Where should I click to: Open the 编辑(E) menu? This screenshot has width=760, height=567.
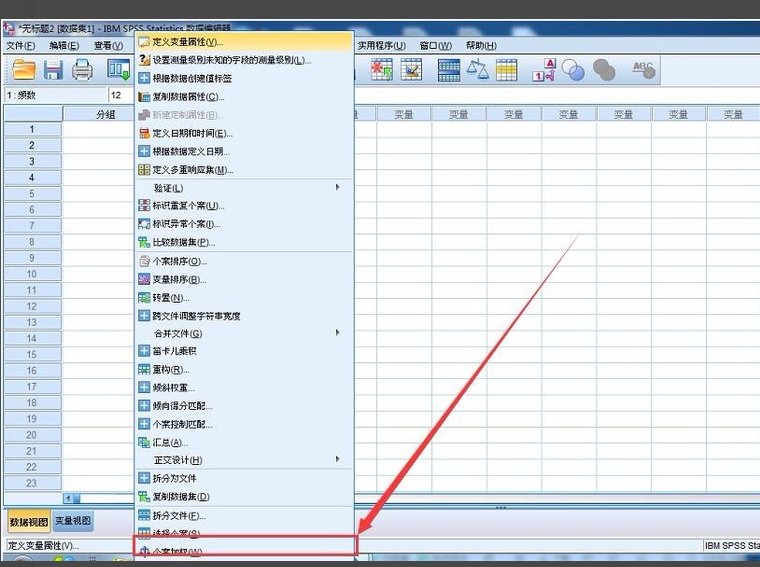pyautogui.click(x=64, y=46)
